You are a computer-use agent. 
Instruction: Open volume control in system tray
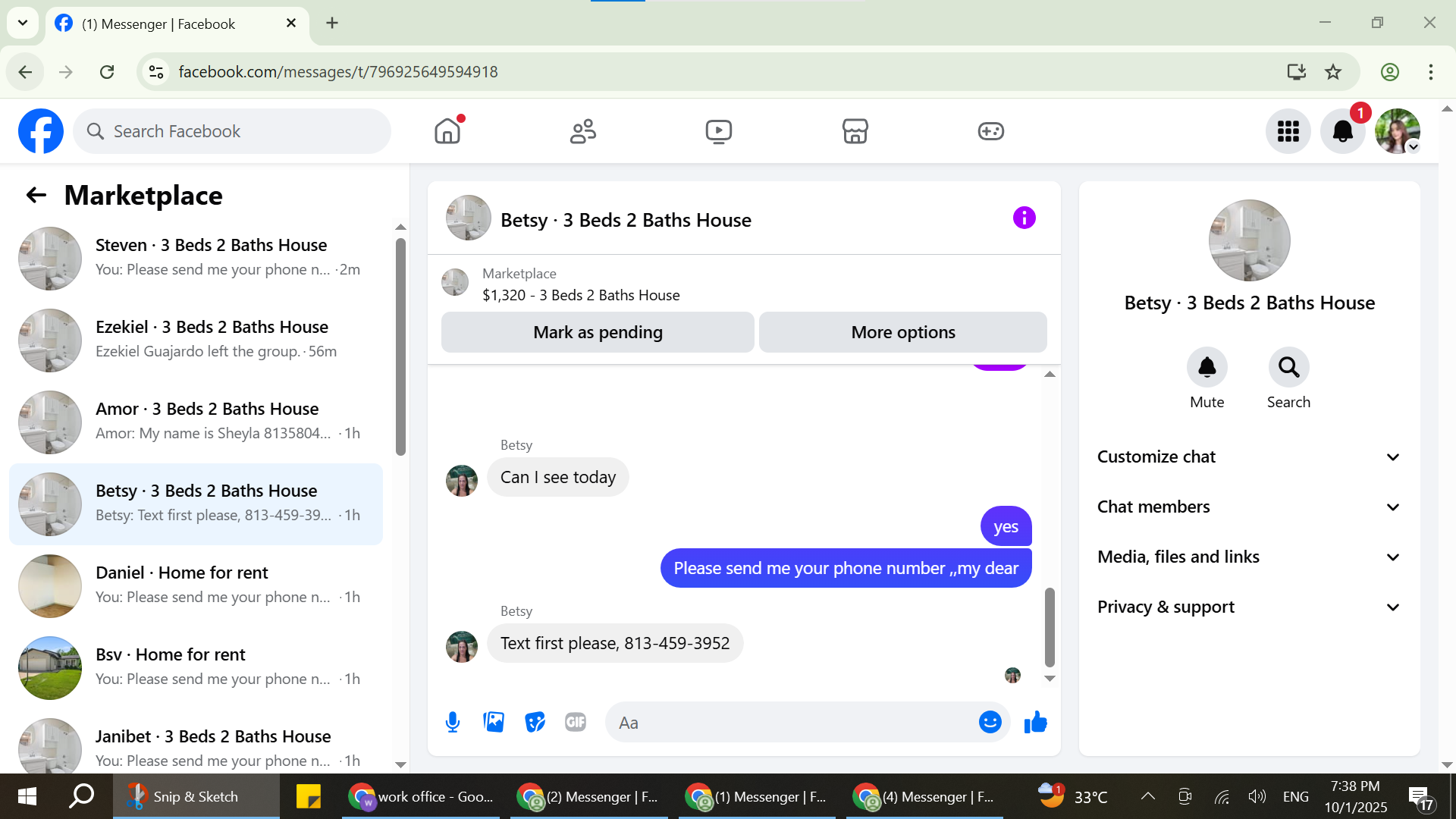coord(1257,796)
